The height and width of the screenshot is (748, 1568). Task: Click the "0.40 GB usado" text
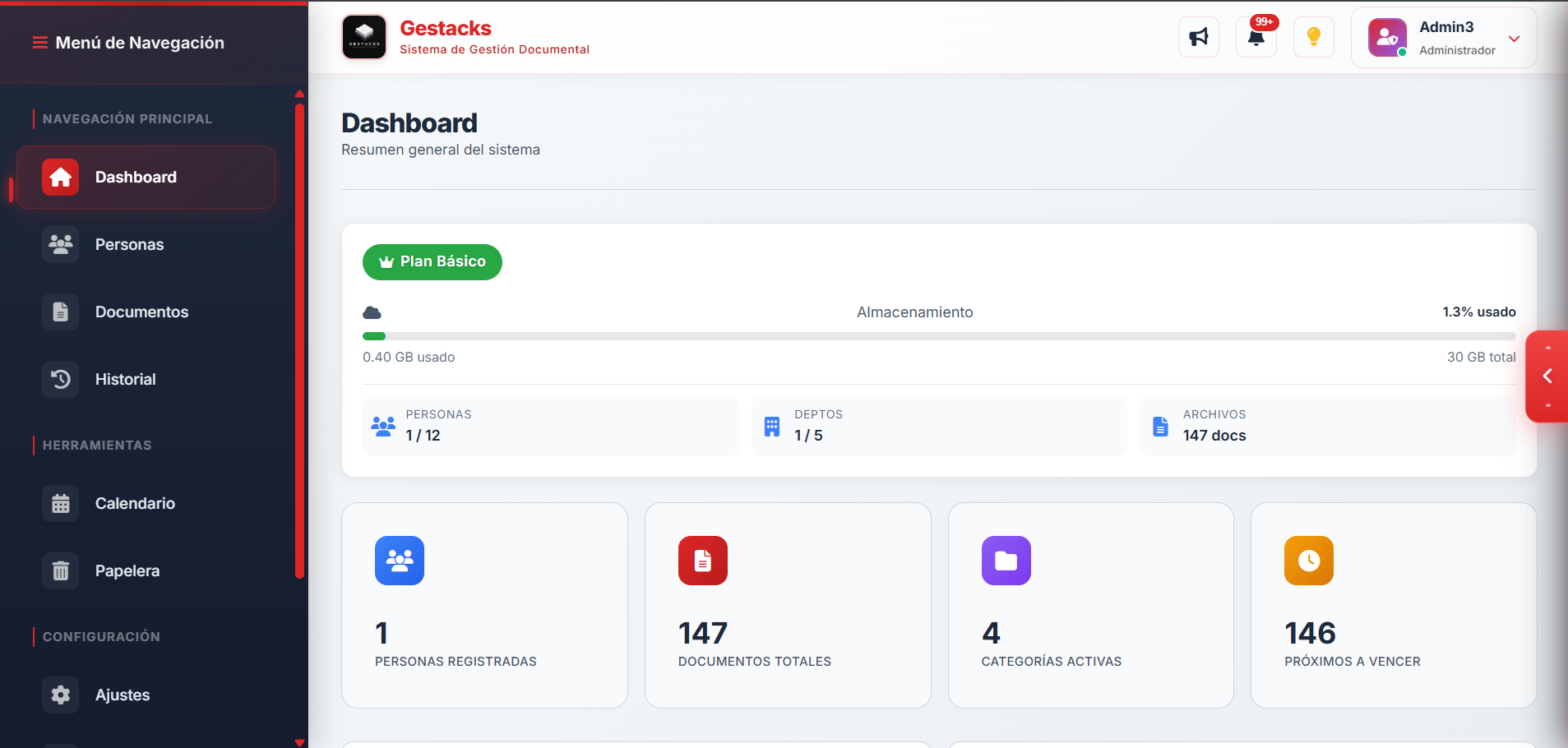click(x=409, y=358)
